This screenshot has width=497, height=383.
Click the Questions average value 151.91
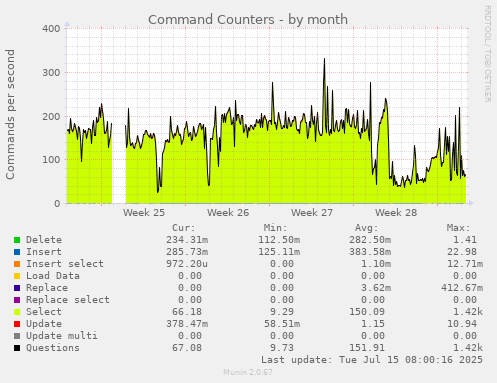click(x=367, y=348)
